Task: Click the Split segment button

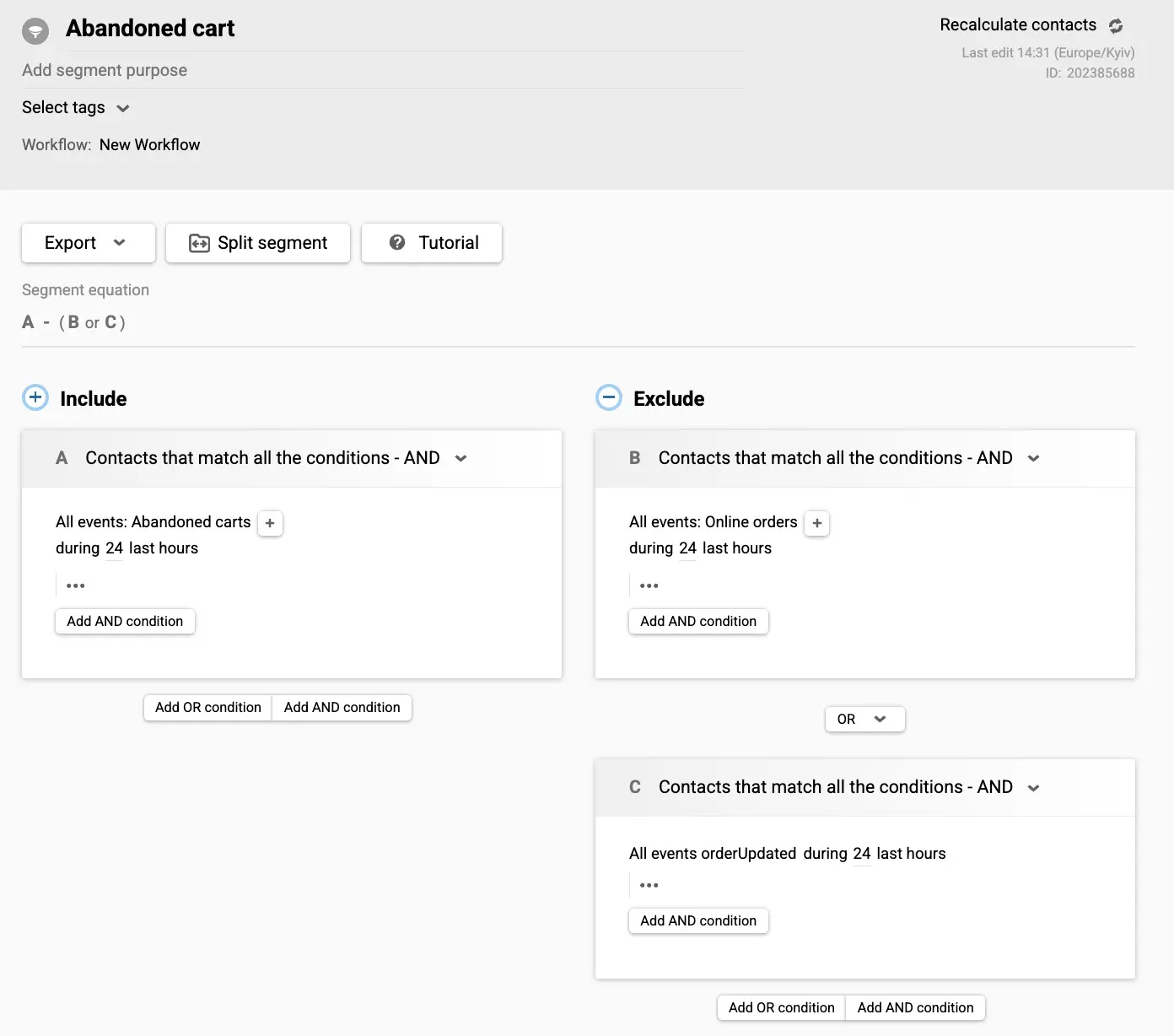Action: point(258,243)
